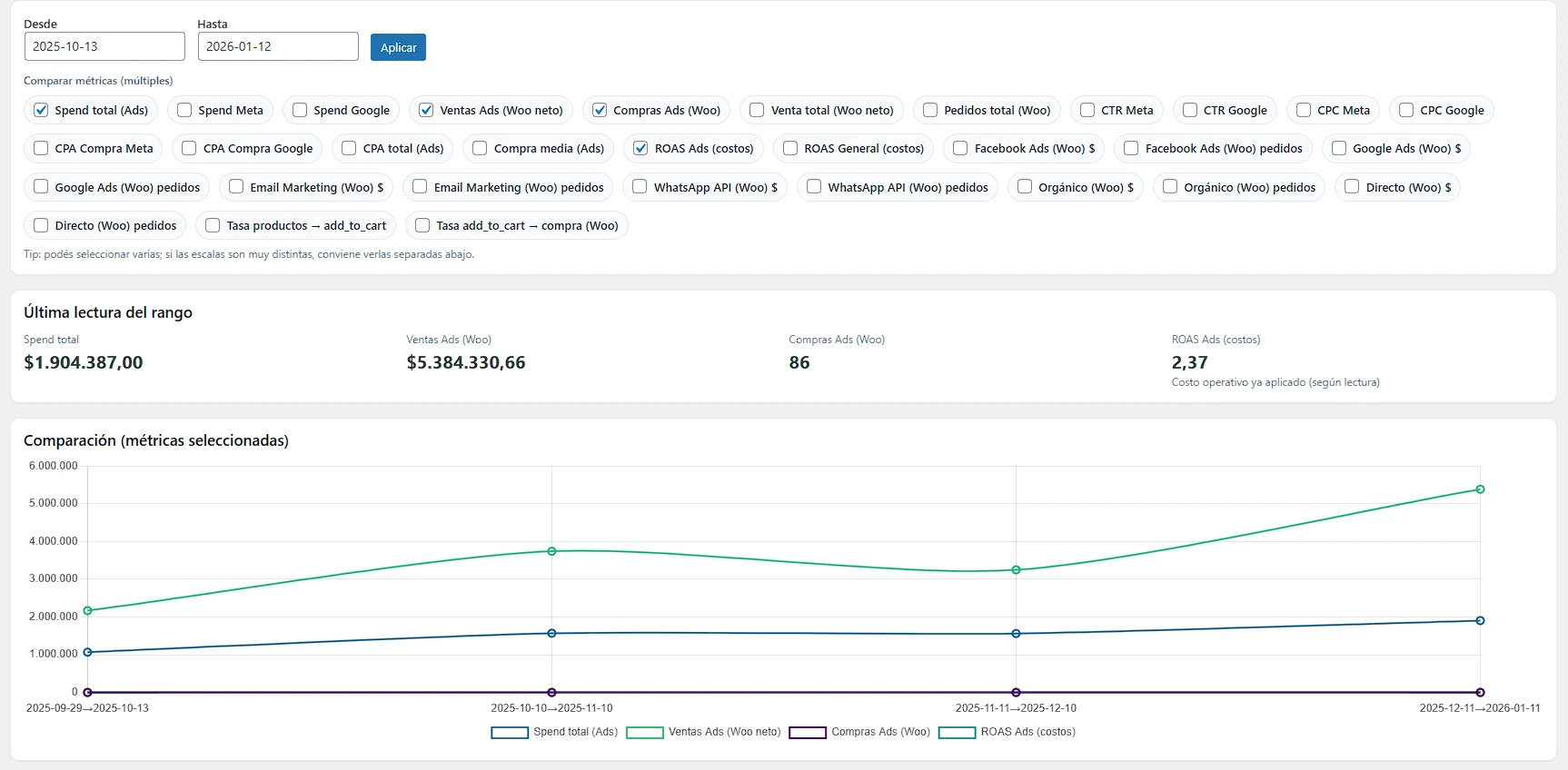This screenshot has width=1568, height=770.
Task: Click the Spend total point at 2025-11-11→2025-12-10
Action: pos(1016,634)
